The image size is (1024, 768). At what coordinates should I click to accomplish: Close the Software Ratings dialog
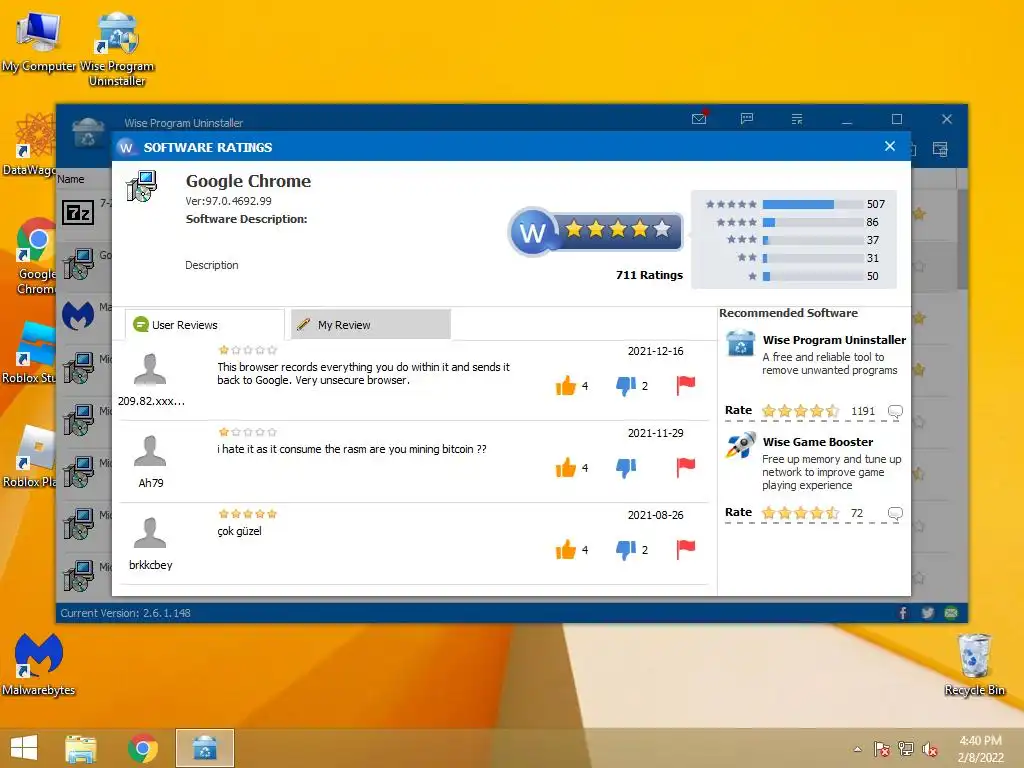pyautogui.click(x=889, y=146)
